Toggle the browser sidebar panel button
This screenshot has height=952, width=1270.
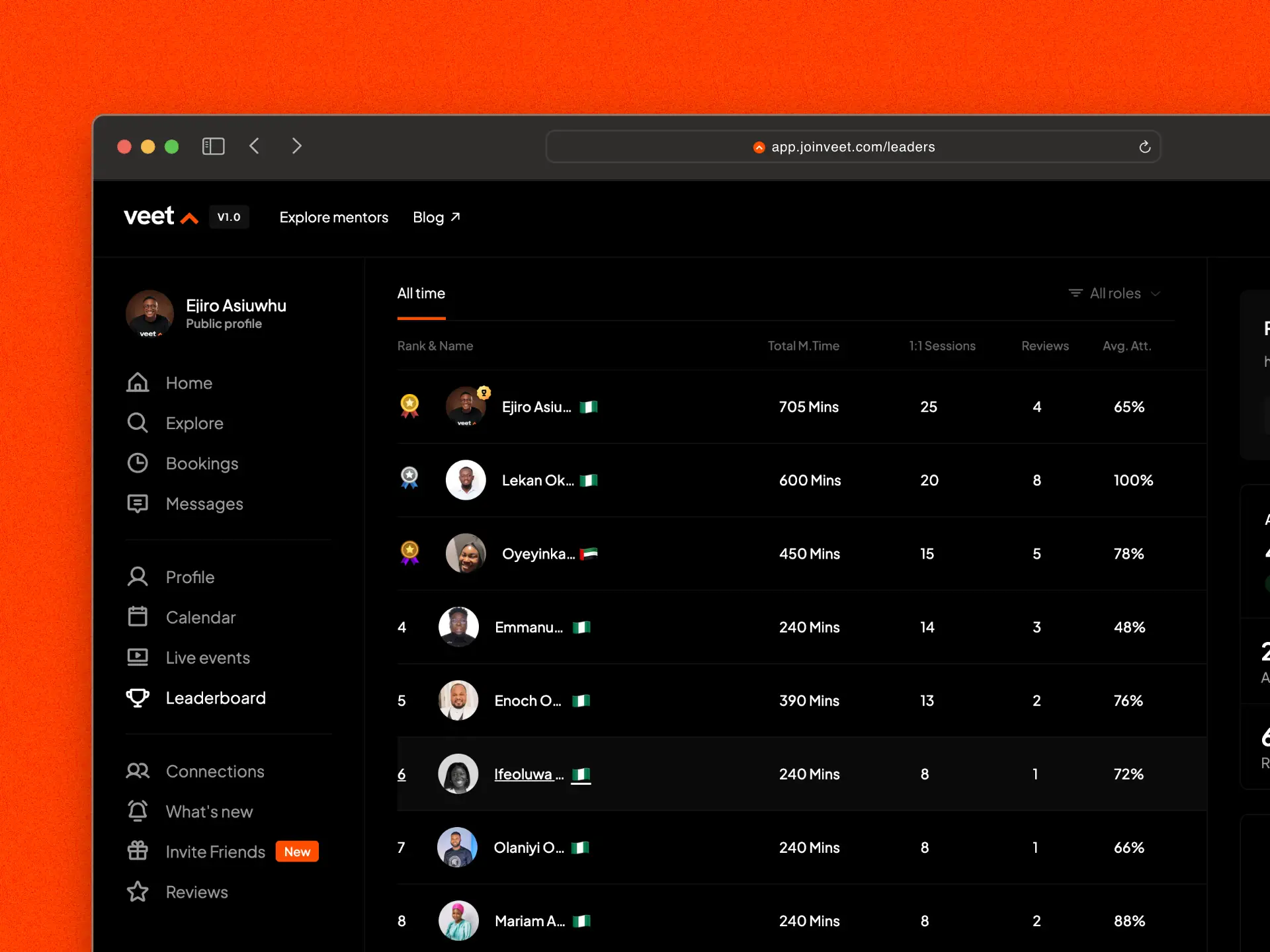tap(213, 146)
